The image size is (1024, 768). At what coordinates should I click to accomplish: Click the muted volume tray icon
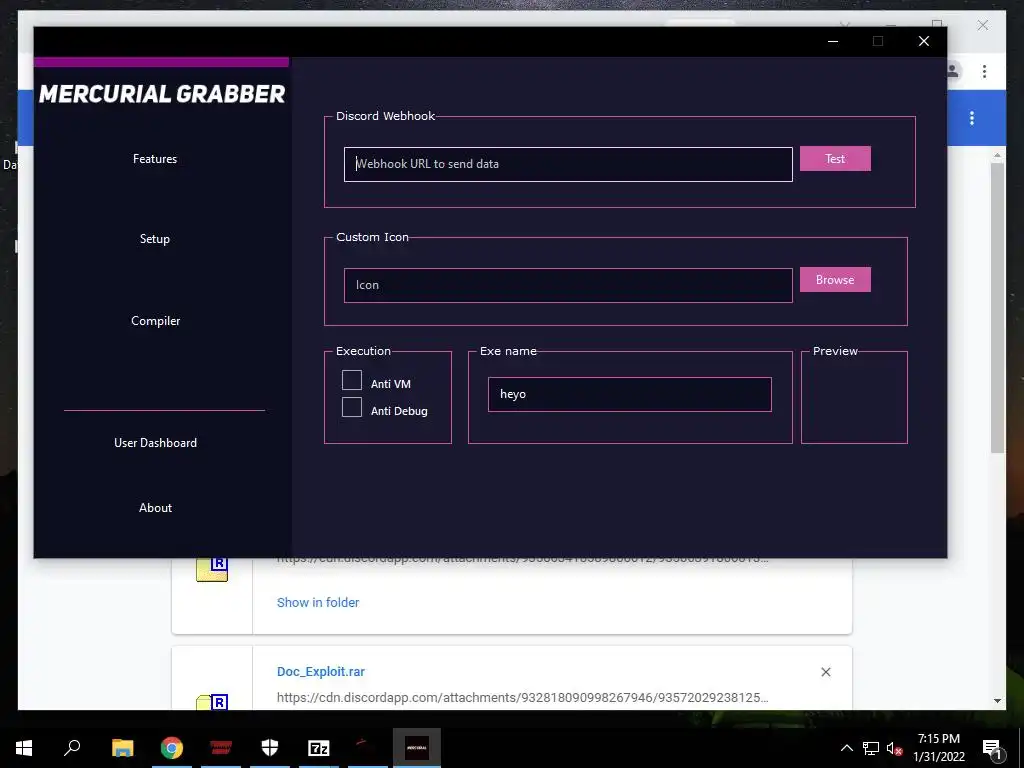[x=894, y=748]
